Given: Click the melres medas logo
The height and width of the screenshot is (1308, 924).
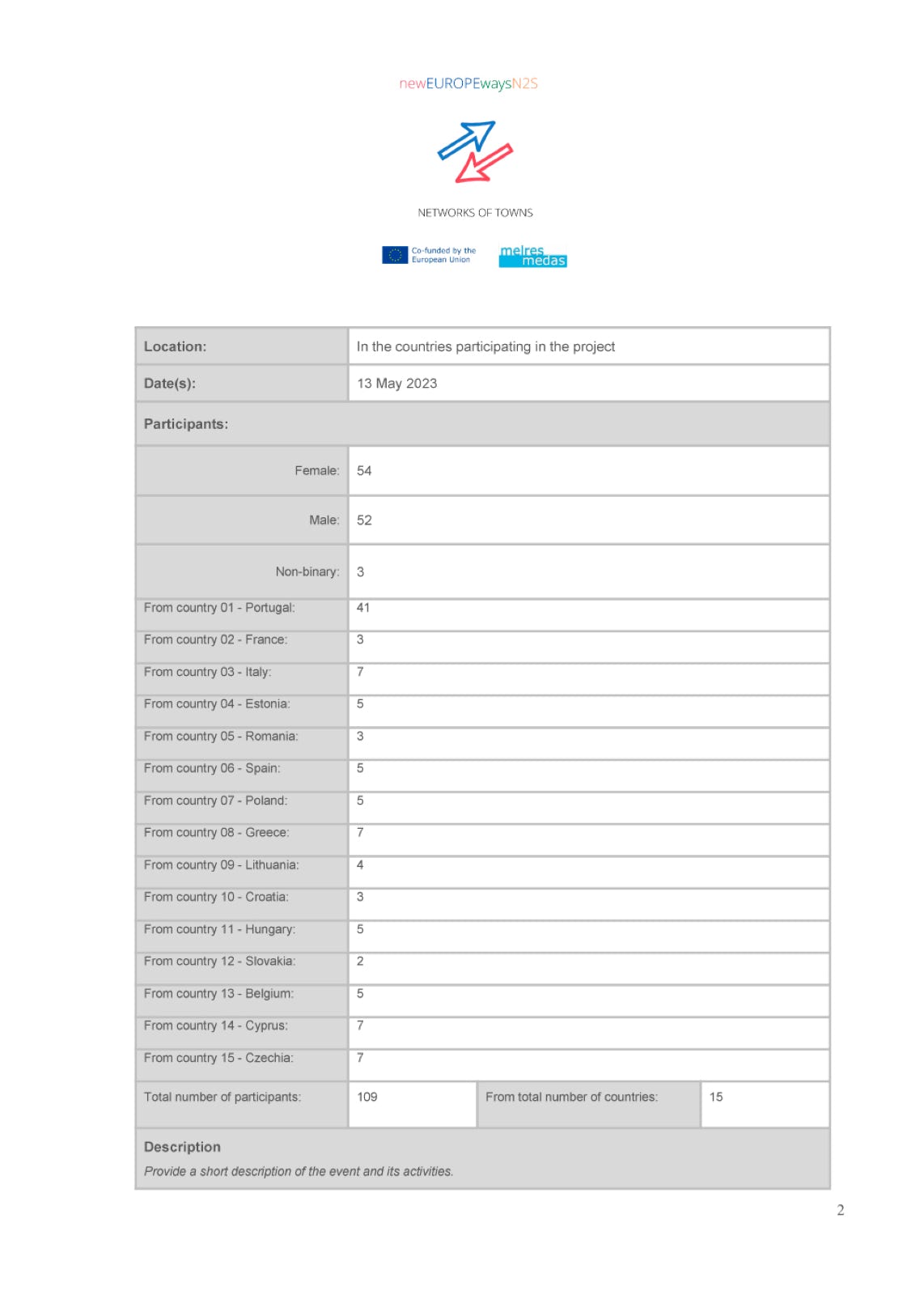Looking at the screenshot, I should point(532,257).
